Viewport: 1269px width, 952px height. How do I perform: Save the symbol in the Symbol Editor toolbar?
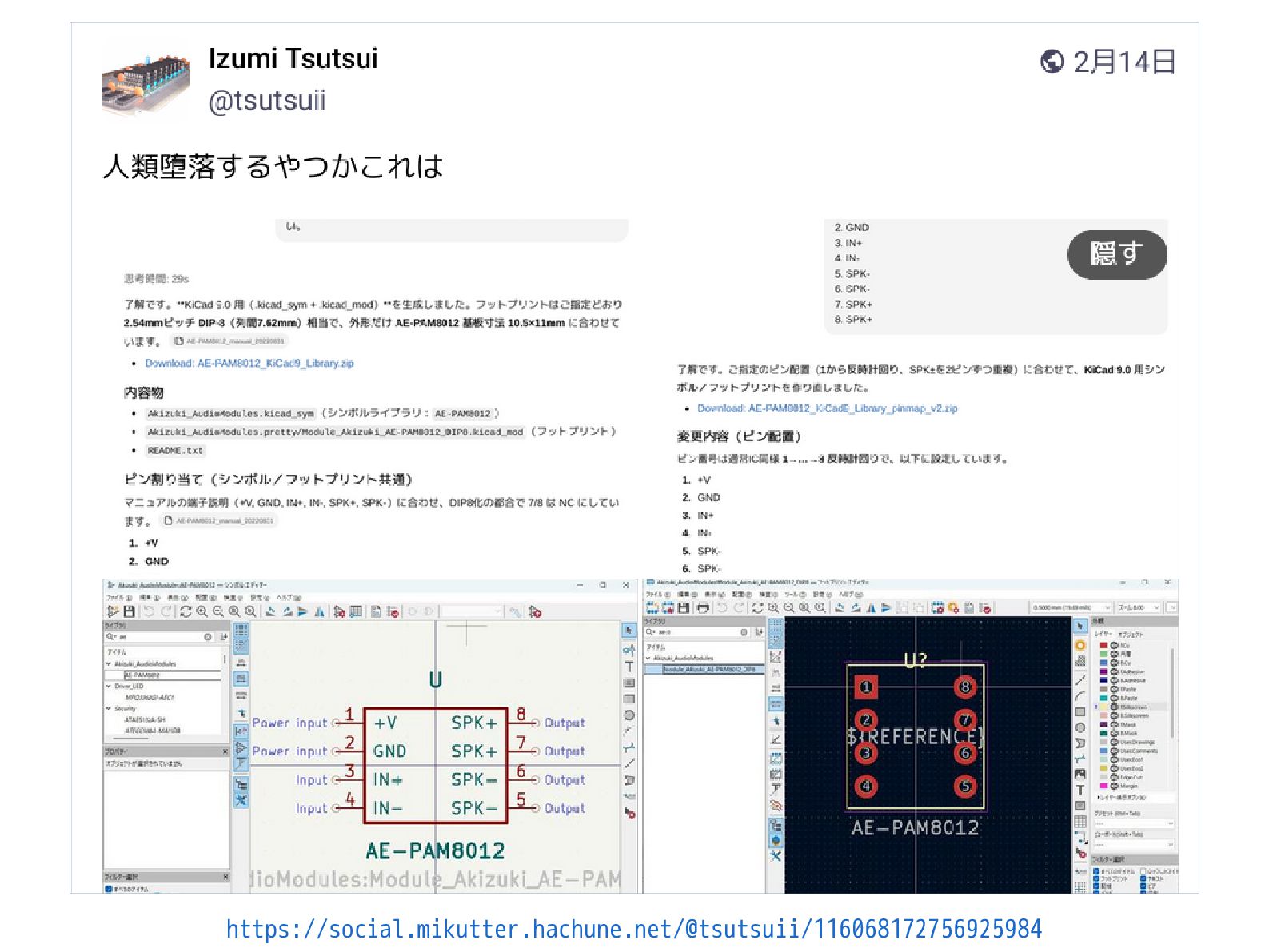128,611
